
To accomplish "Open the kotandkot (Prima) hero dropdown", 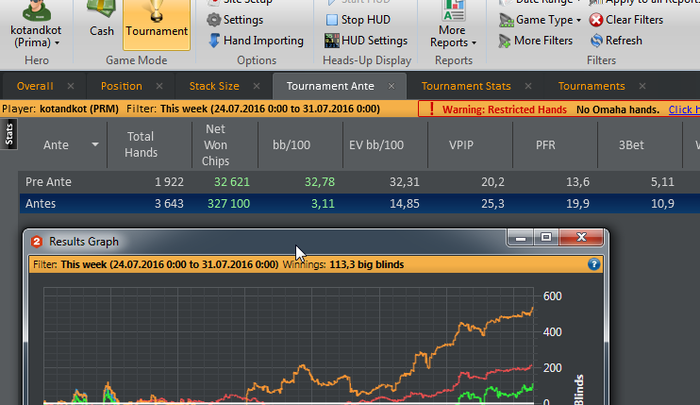I will tap(36, 26).
